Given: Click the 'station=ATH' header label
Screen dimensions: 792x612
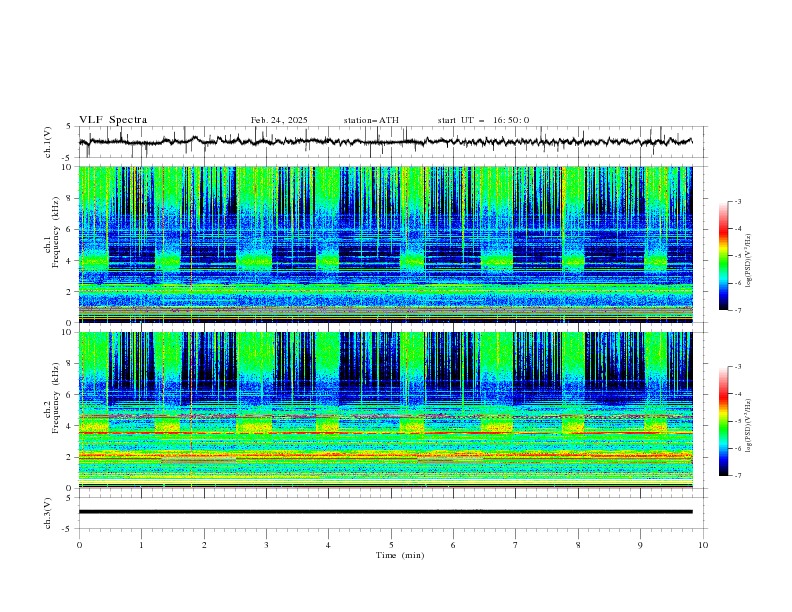Looking at the screenshot, I should 371,120.
